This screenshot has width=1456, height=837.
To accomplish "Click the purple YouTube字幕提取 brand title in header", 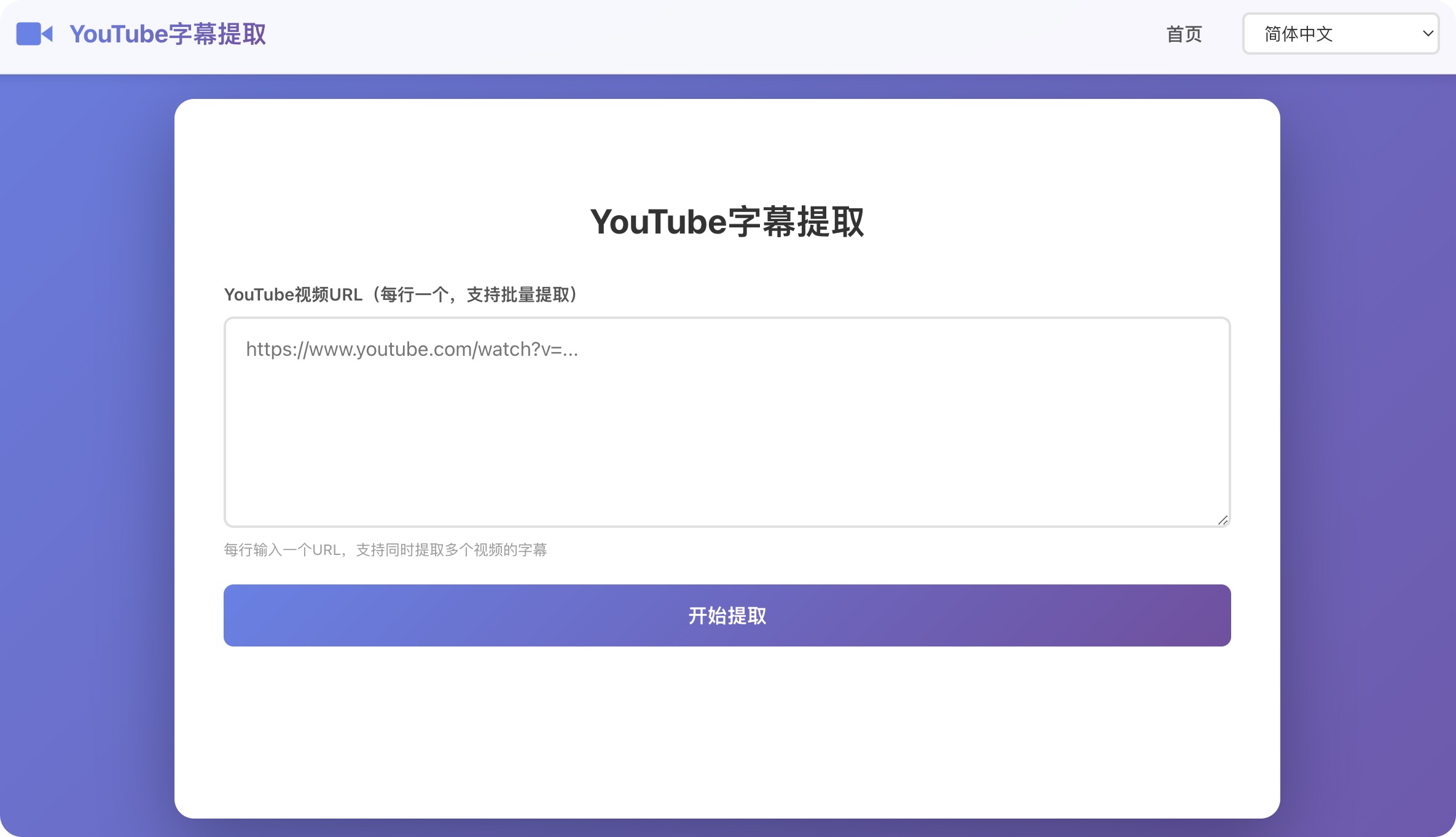I will [168, 34].
